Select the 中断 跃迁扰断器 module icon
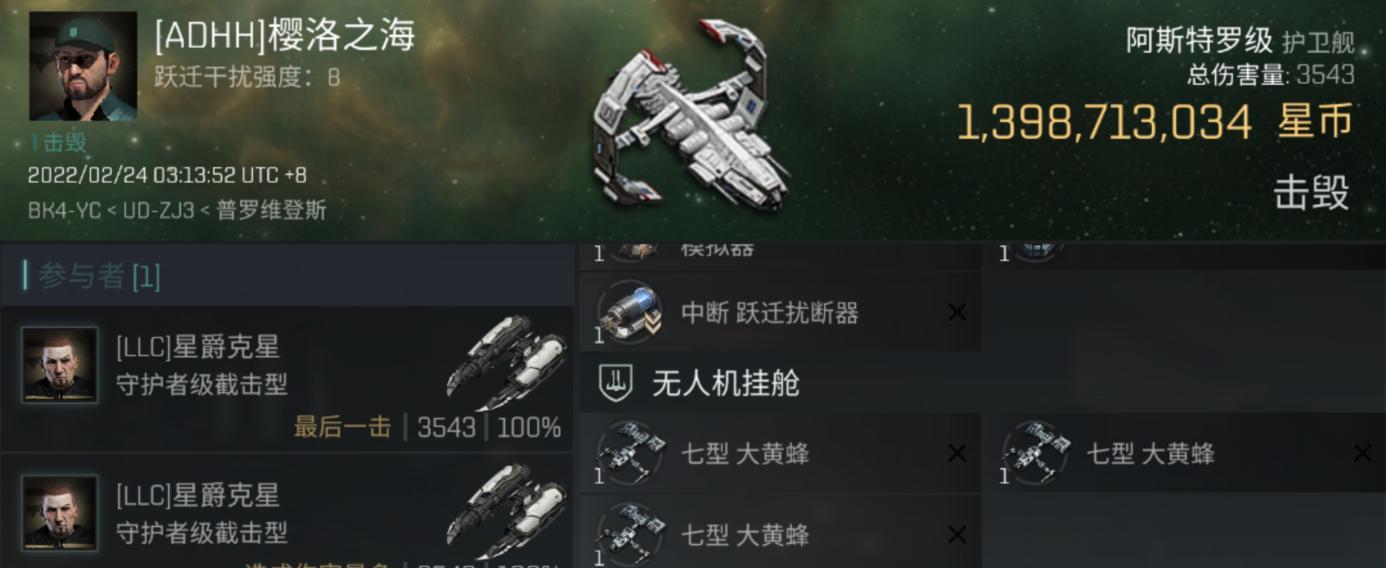This screenshot has width=1386, height=568. (x=630, y=312)
